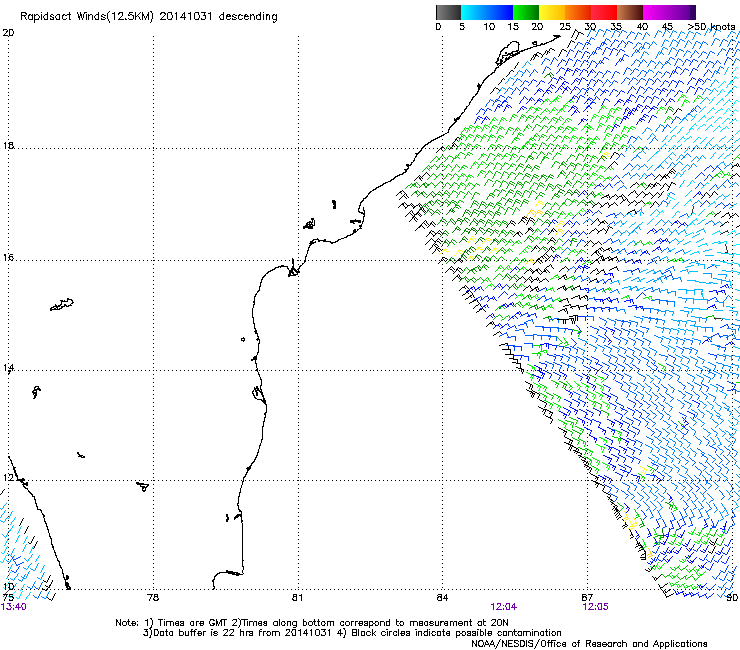This screenshot has width=740, height=650.
Task: Click the green 15-20 knots legend segment
Action: 526,12
